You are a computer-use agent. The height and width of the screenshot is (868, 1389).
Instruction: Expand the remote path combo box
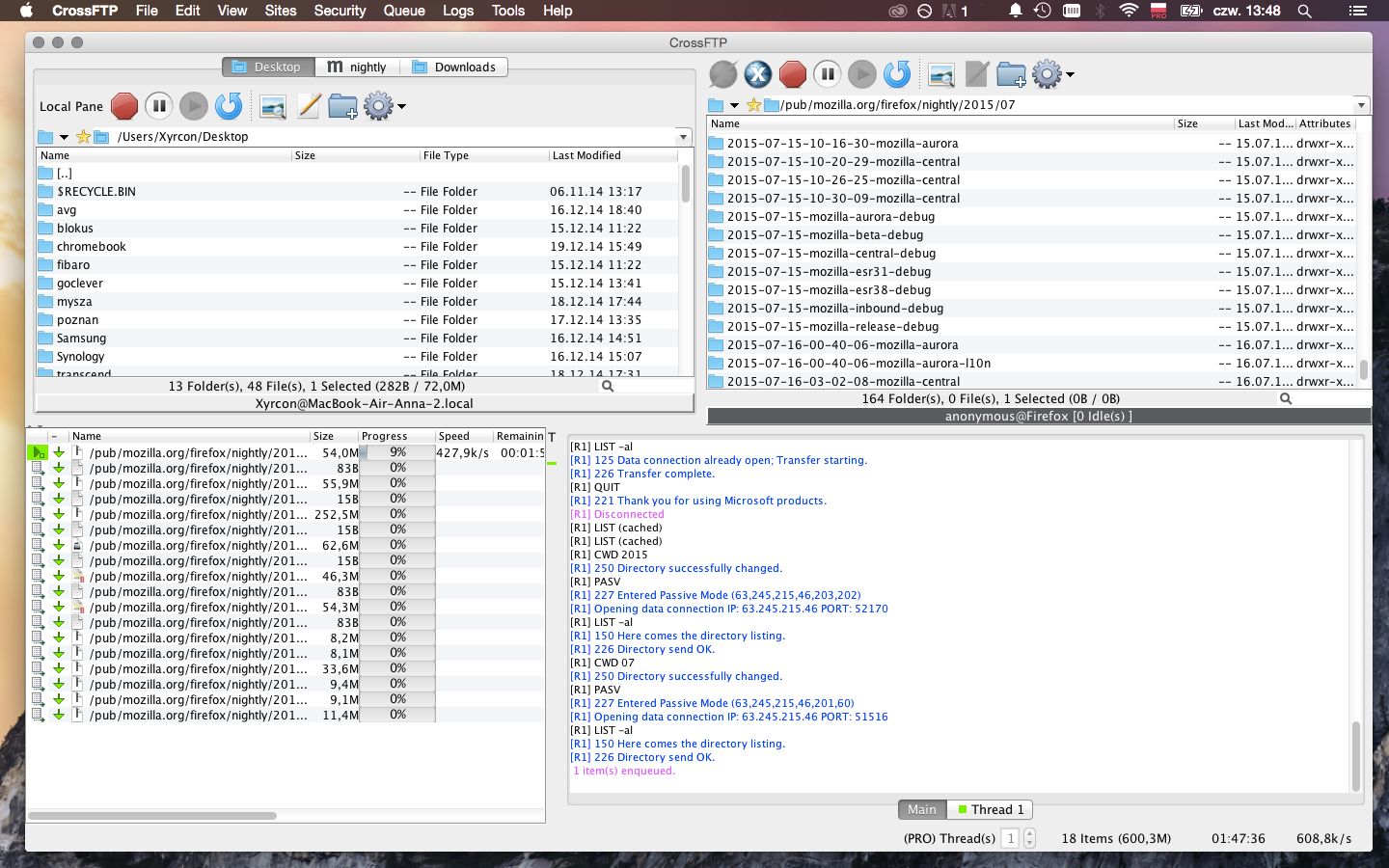(1361, 105)
